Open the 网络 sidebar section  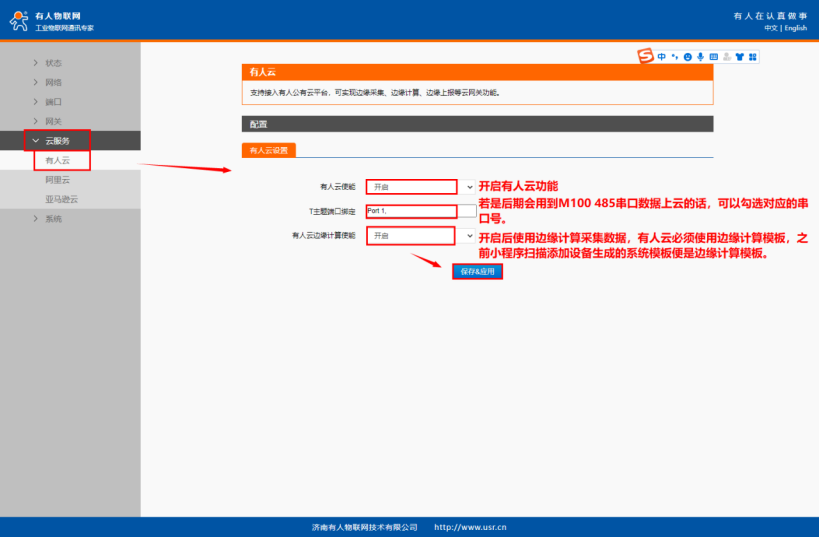[x=53, y=82]
